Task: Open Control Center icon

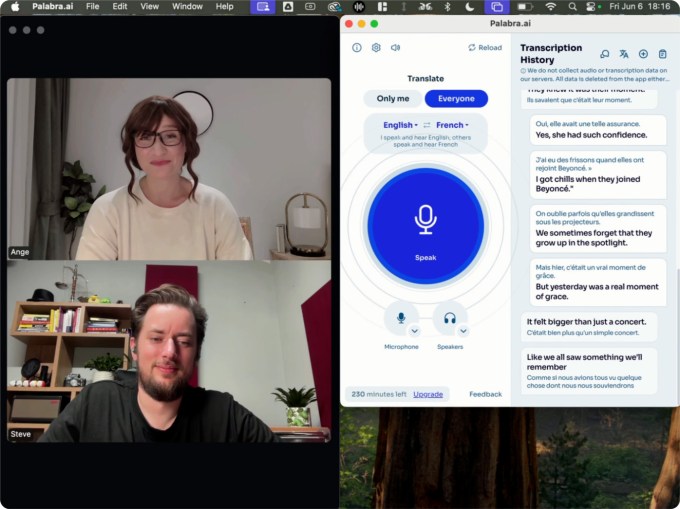Action: pyautogui.click(x=593, y=7)
